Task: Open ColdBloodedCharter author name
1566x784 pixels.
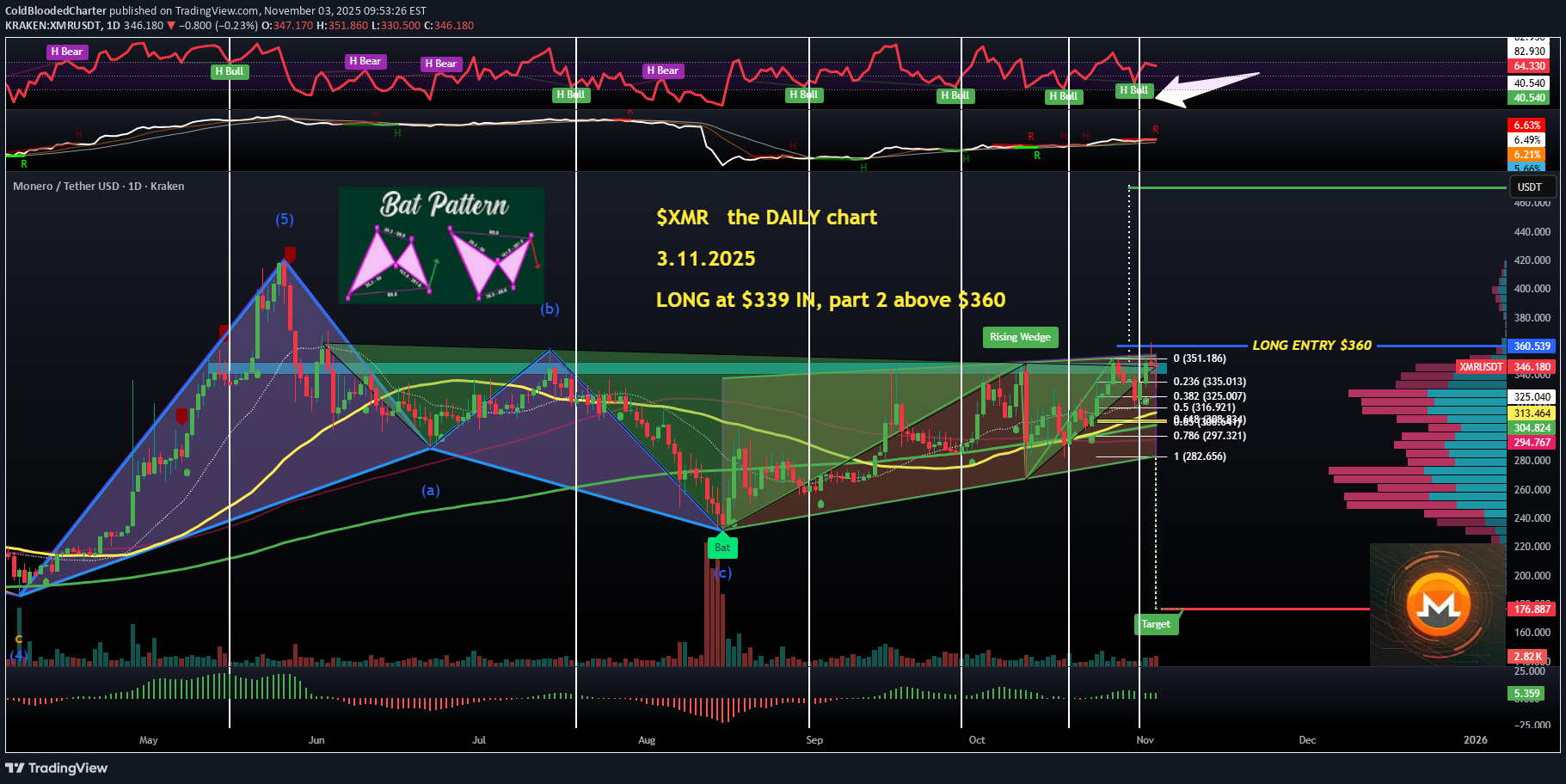Action: 56,11
